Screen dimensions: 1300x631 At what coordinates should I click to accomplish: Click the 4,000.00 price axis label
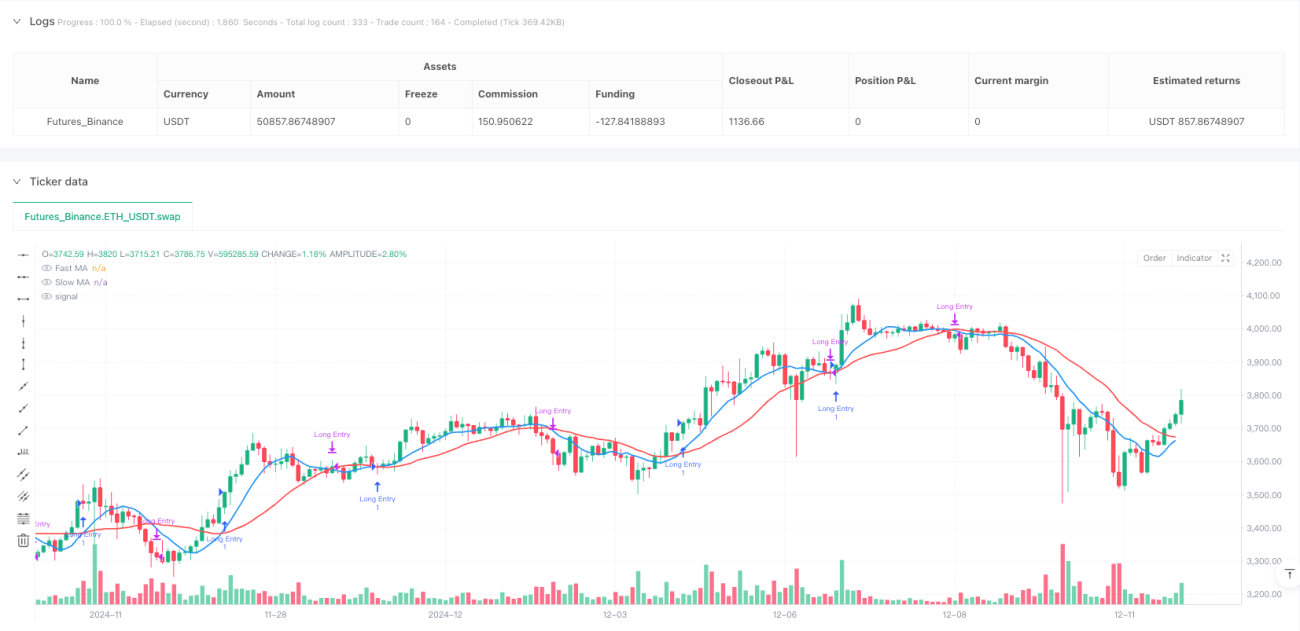(1264, 328)
